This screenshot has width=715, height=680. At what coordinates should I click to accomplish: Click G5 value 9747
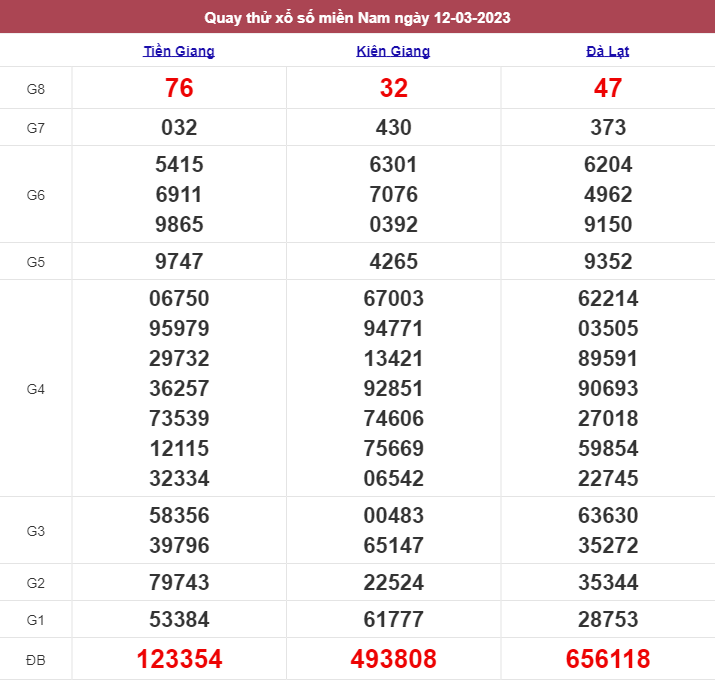(179, 262)
